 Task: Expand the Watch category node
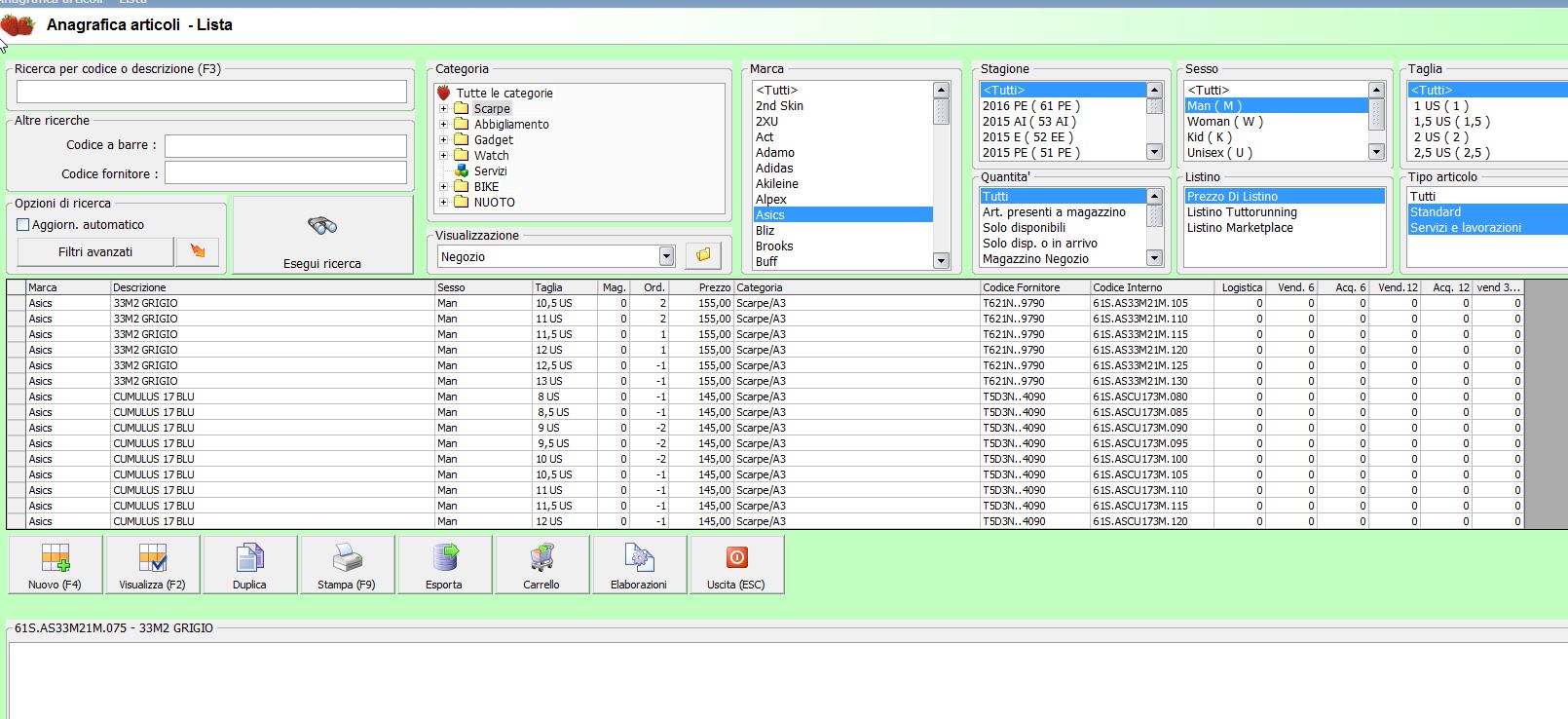443,156
